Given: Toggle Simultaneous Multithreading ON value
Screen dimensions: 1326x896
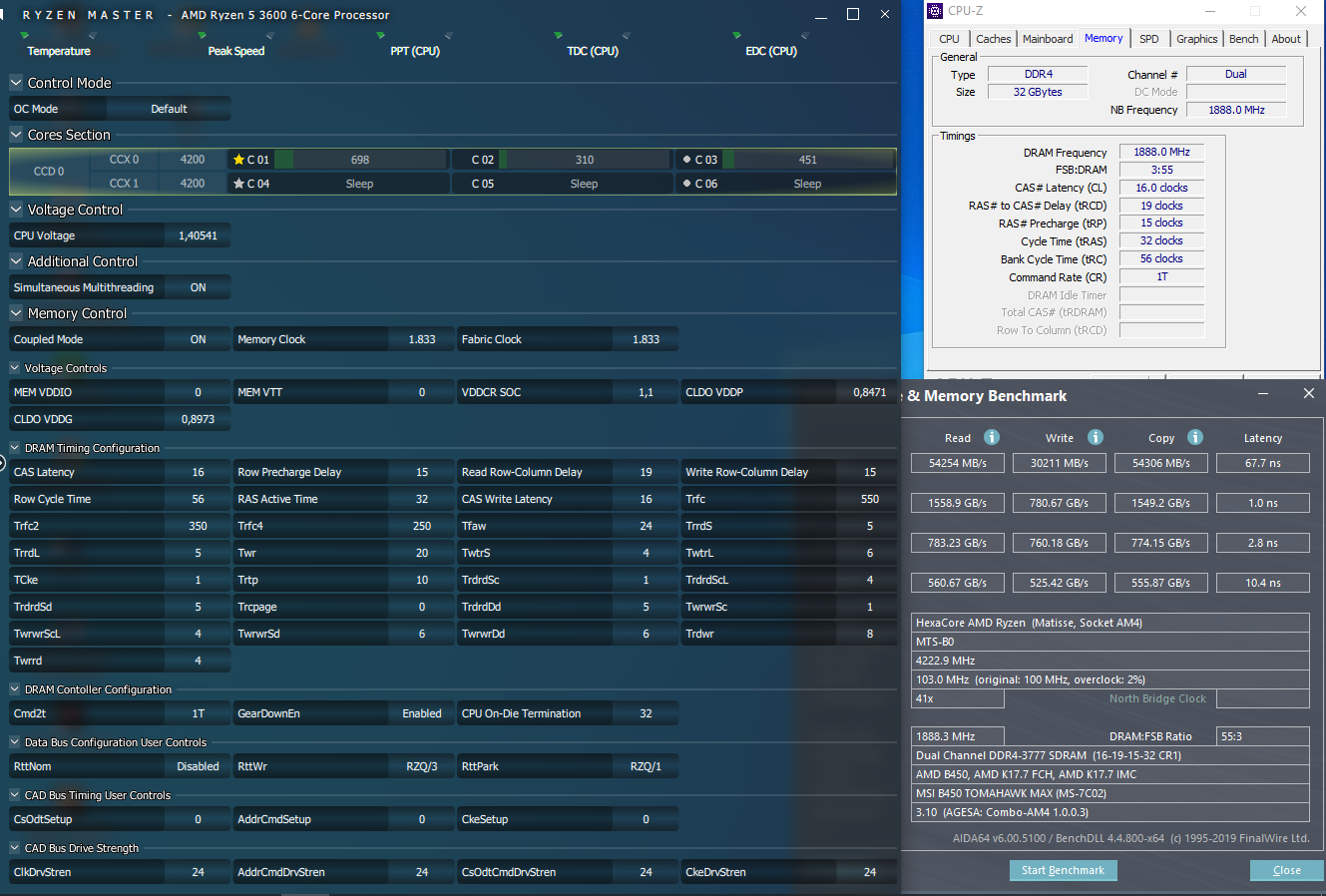Looking at the screenshot, I should click(x=198, y=287).
